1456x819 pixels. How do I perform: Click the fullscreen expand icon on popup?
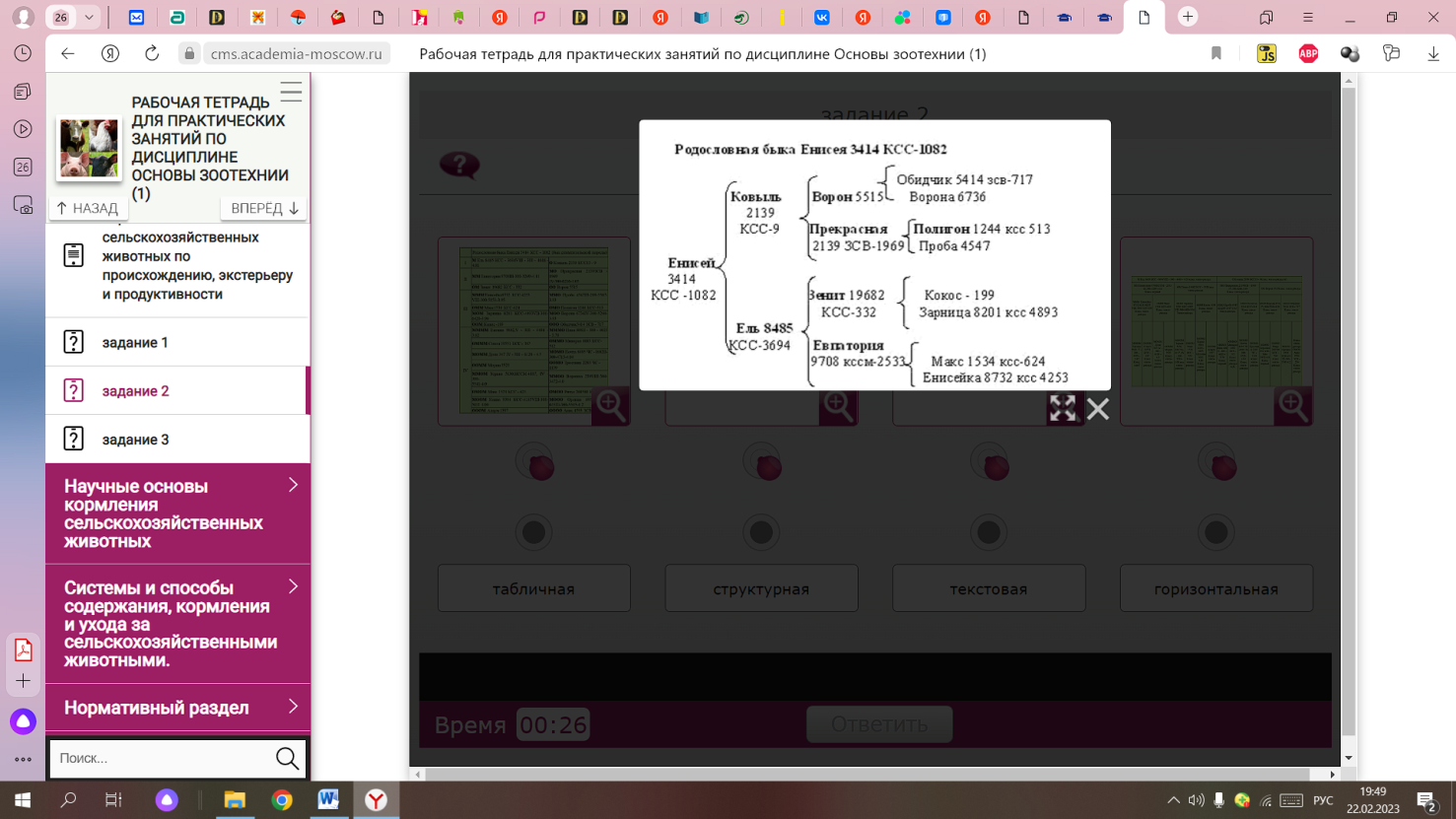click(x=1063, y=409)
